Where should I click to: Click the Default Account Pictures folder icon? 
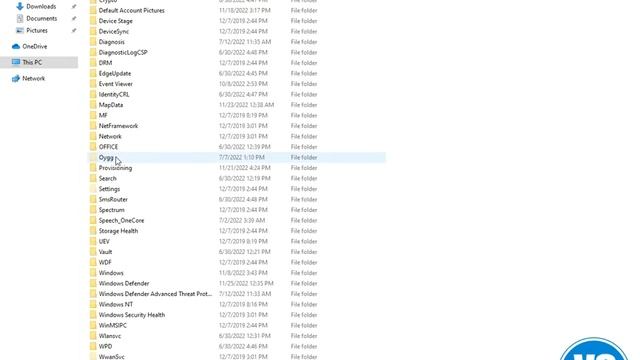tap(93, 10)
